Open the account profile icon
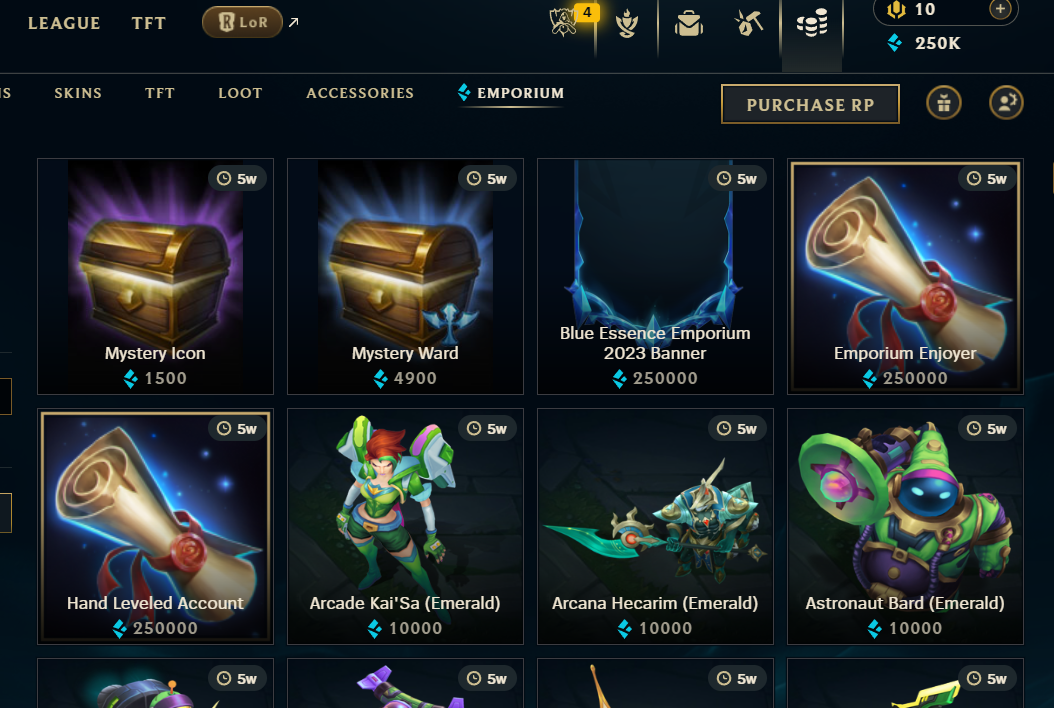 (1006, 104)
